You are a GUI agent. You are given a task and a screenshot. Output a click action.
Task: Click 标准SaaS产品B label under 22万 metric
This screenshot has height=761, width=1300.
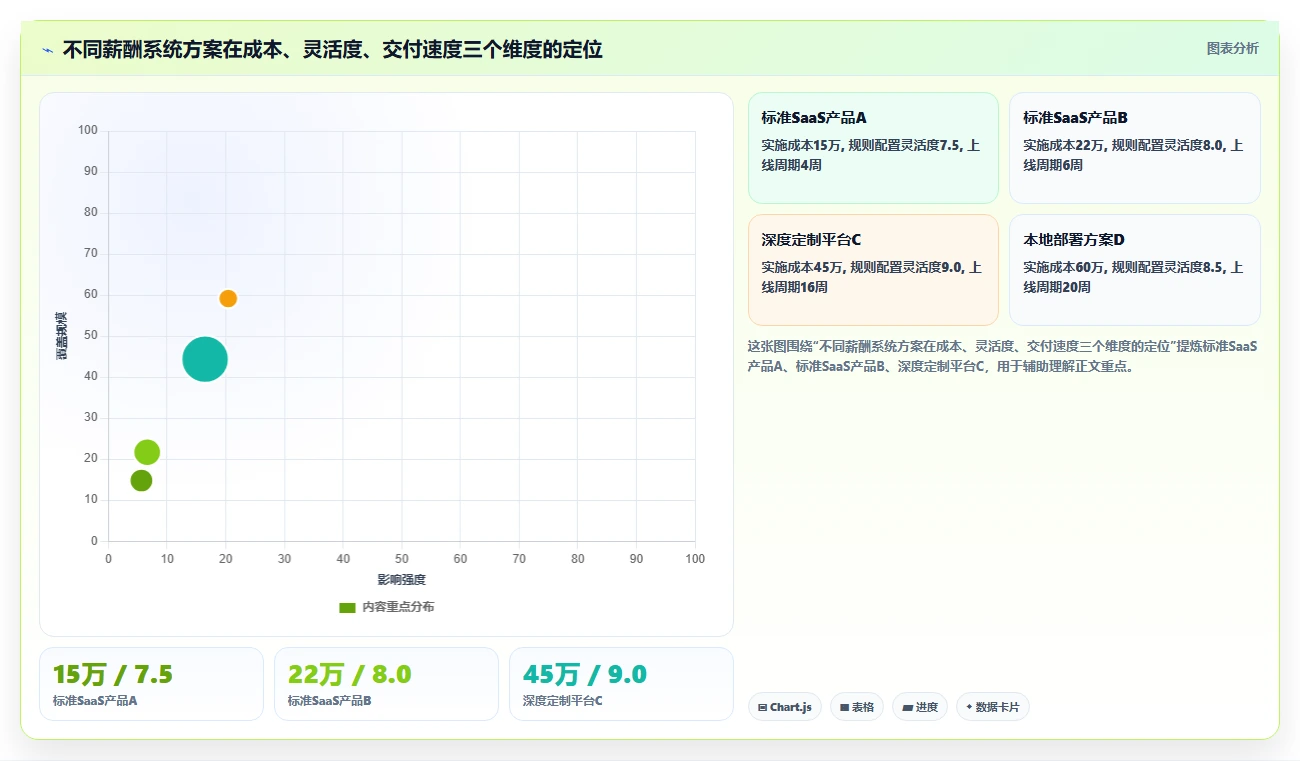coord(330,701)
